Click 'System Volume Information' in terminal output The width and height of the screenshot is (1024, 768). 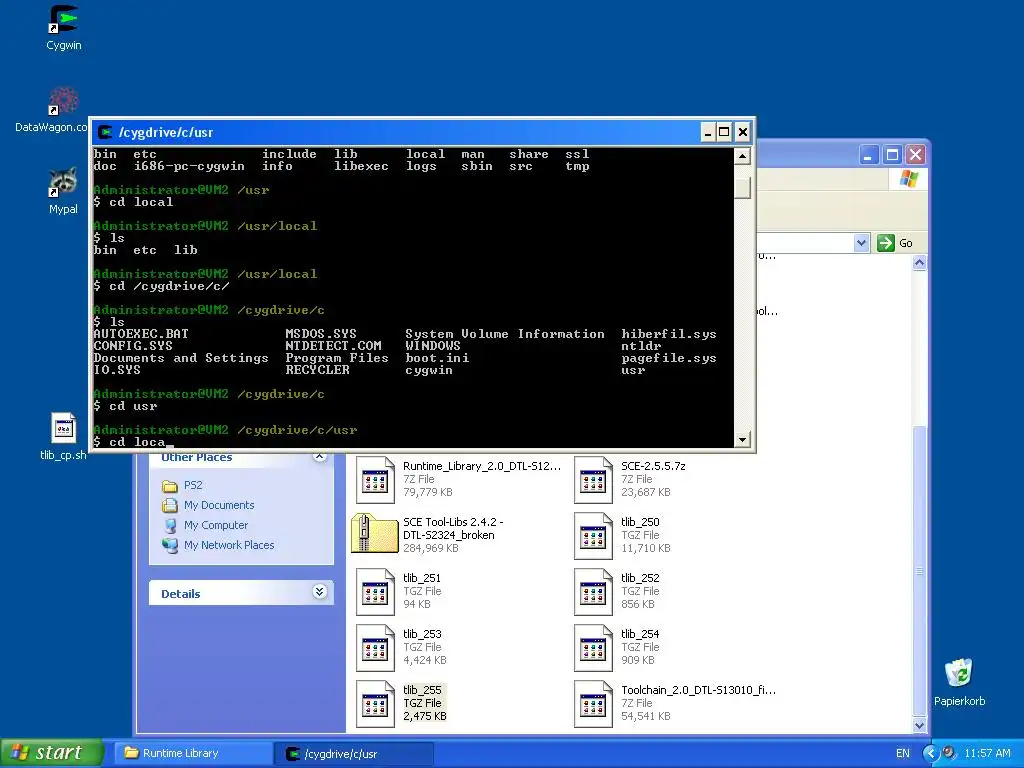coord(505,334)
